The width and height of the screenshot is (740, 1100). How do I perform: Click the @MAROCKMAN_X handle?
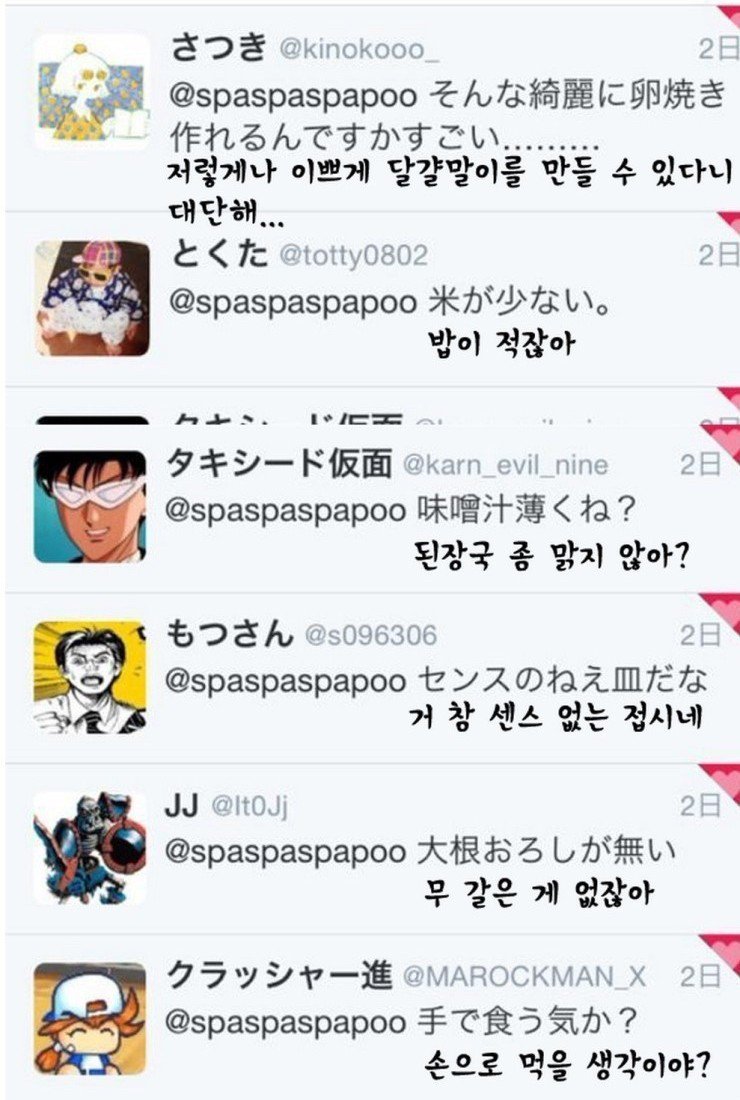(x=525, y=977)
